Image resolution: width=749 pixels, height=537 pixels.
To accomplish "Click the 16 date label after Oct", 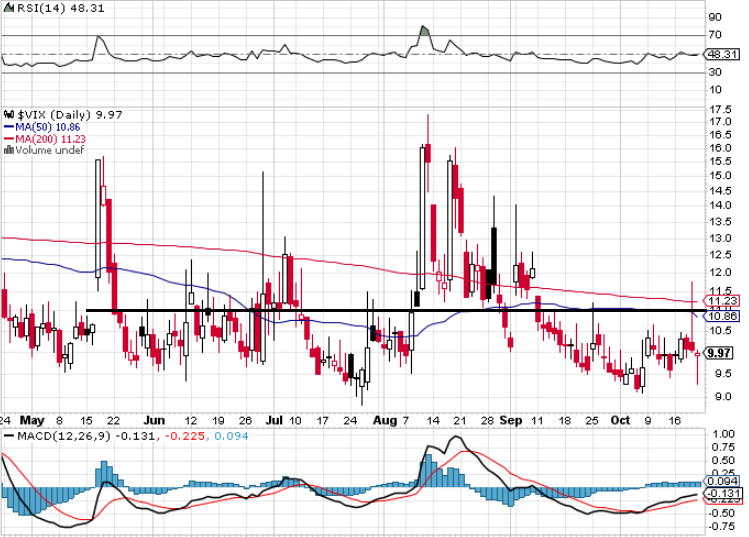I will tap(674, 421).
